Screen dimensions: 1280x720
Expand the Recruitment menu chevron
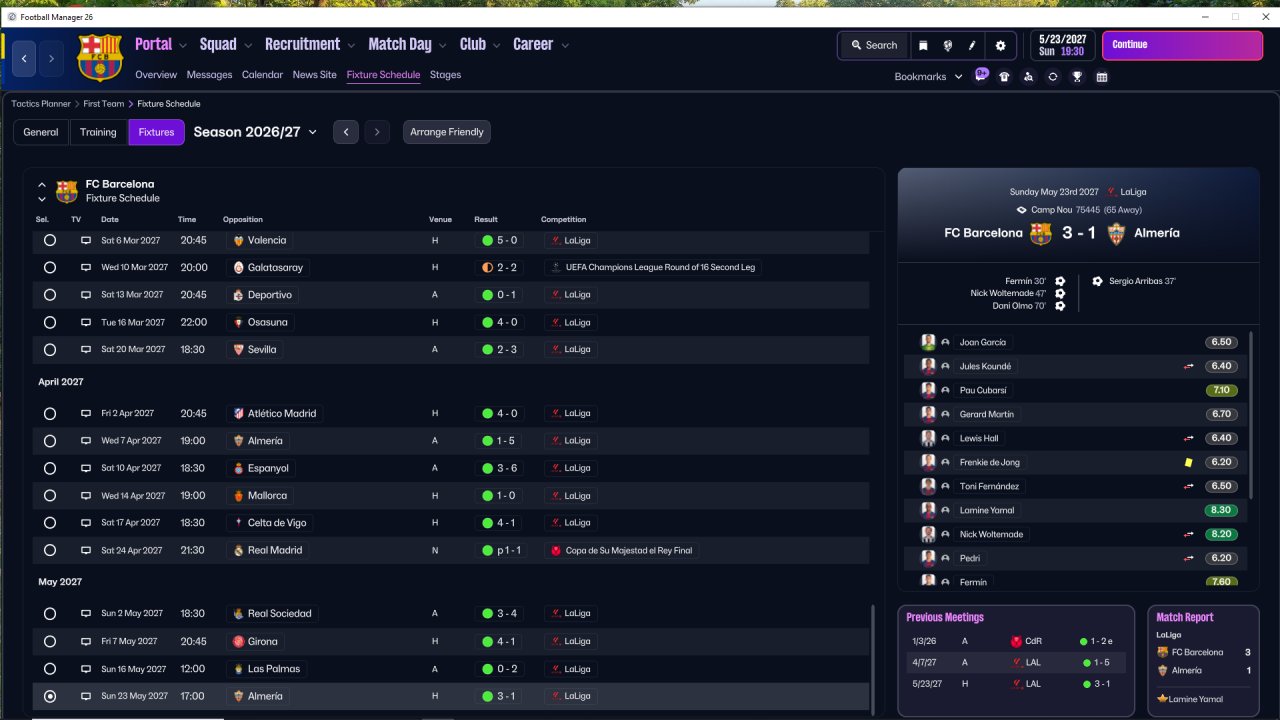coord(351,45)
